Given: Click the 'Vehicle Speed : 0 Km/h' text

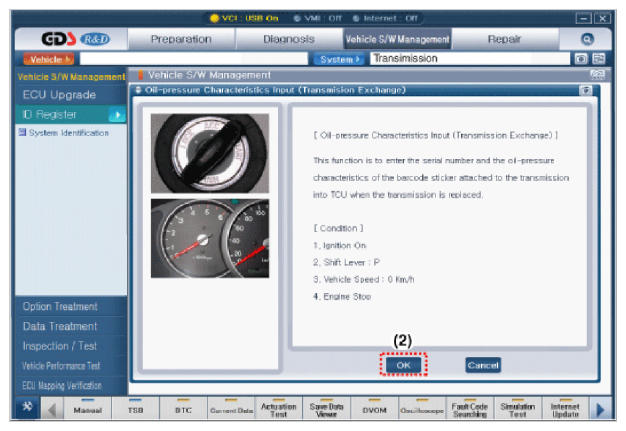Looking at the screenshot, I should coord(364,280).
